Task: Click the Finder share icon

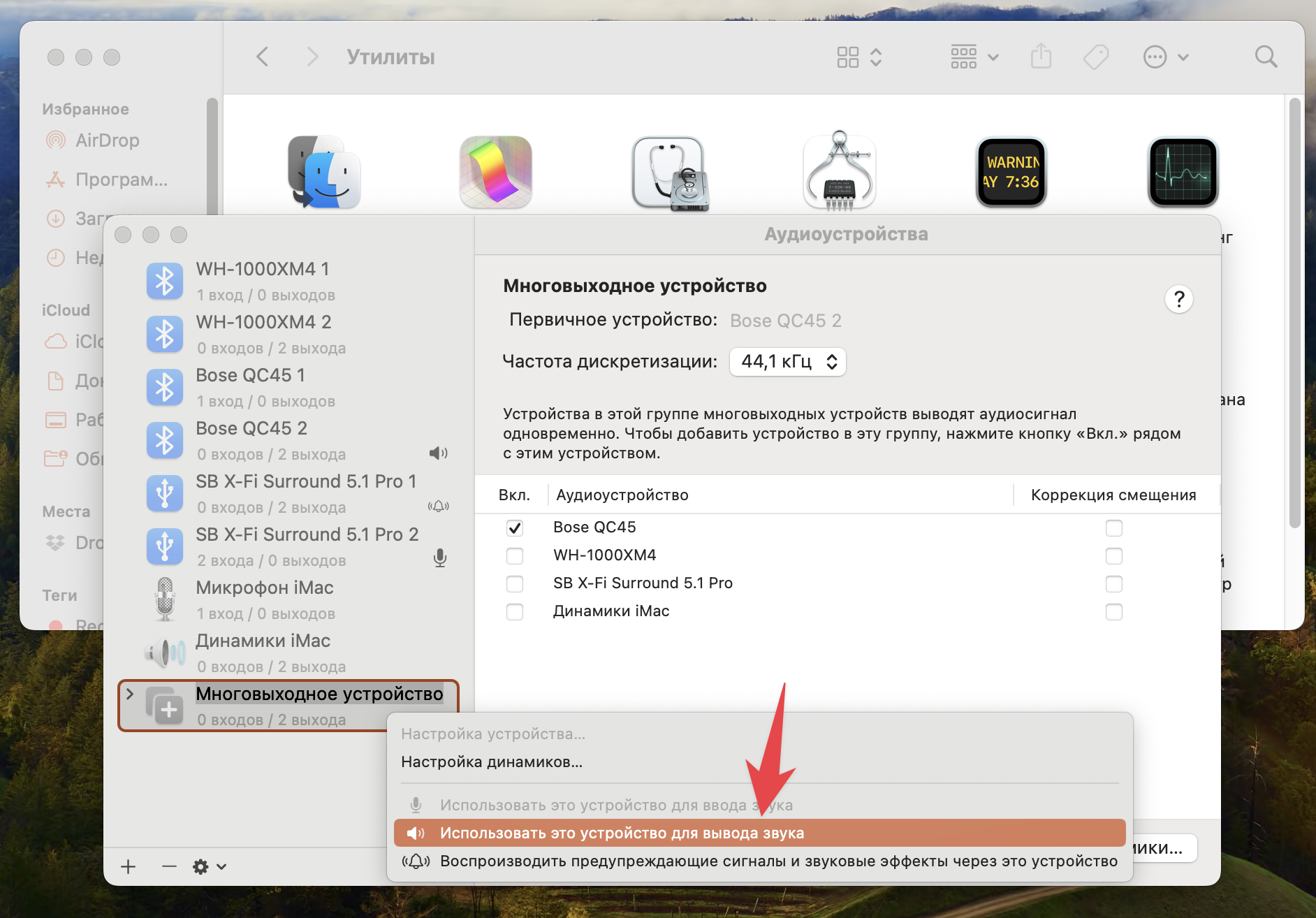Action: [x=1041, y=56]
